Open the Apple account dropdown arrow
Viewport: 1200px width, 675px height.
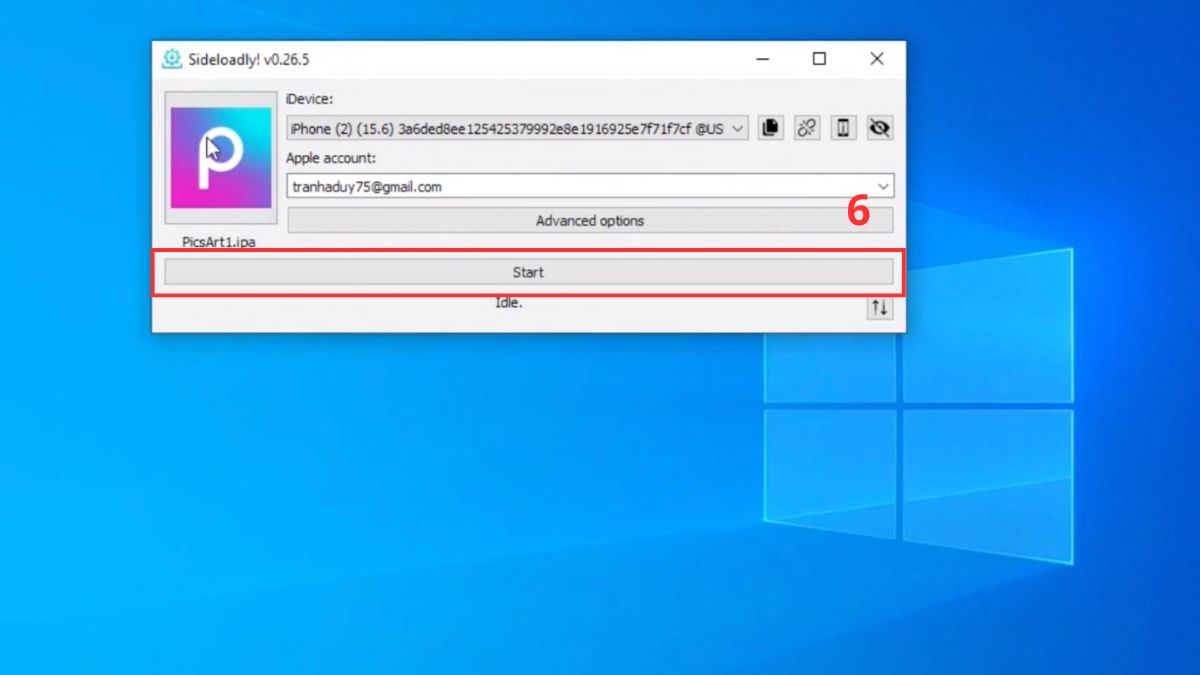pyautogui.click(x=883, y=186)
